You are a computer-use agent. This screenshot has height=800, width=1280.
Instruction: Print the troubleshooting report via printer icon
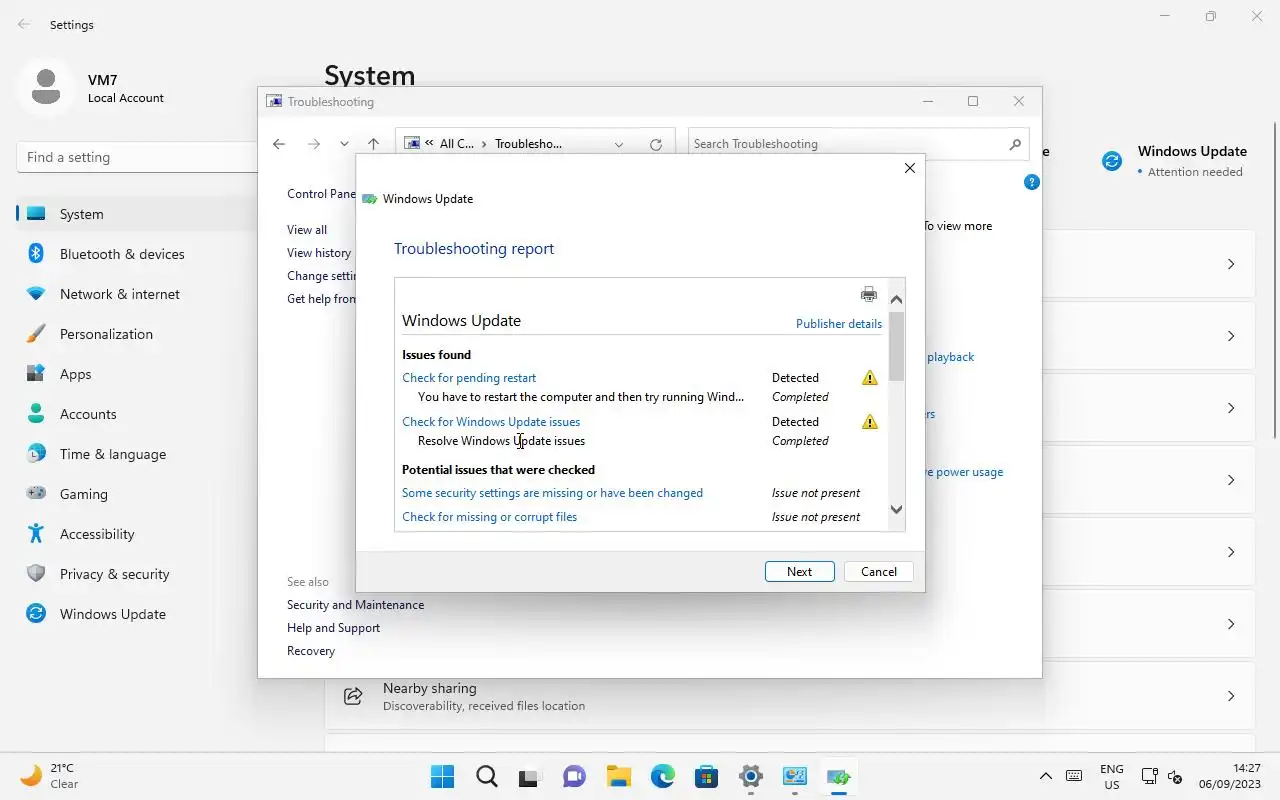click(x=868, y=294)
